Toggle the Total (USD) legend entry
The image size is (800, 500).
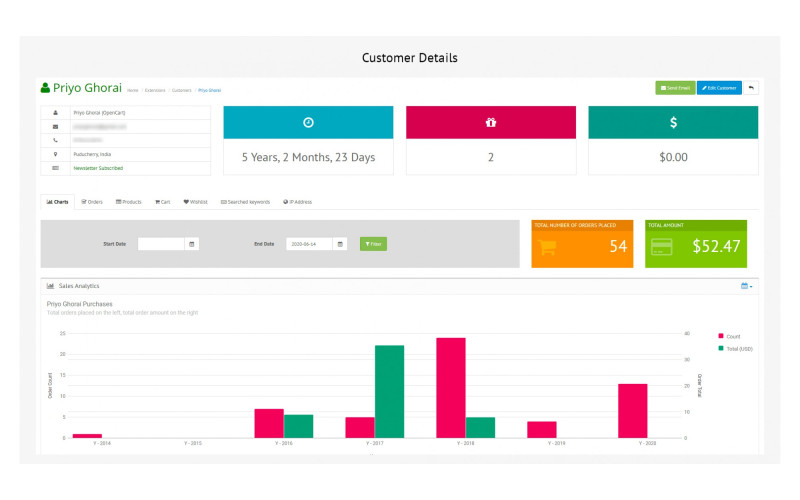click(x=735, y=348)
